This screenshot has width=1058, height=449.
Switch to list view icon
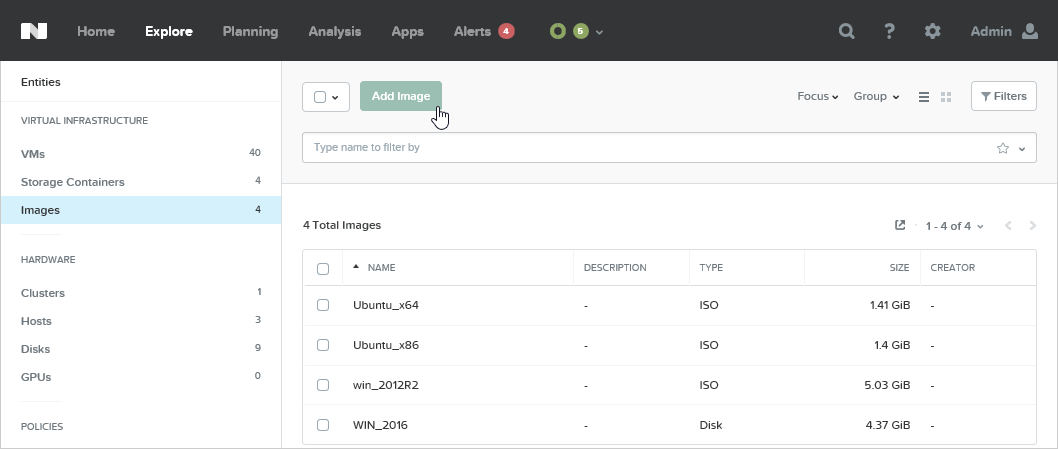pyautogui.click(x=924, y=97)
